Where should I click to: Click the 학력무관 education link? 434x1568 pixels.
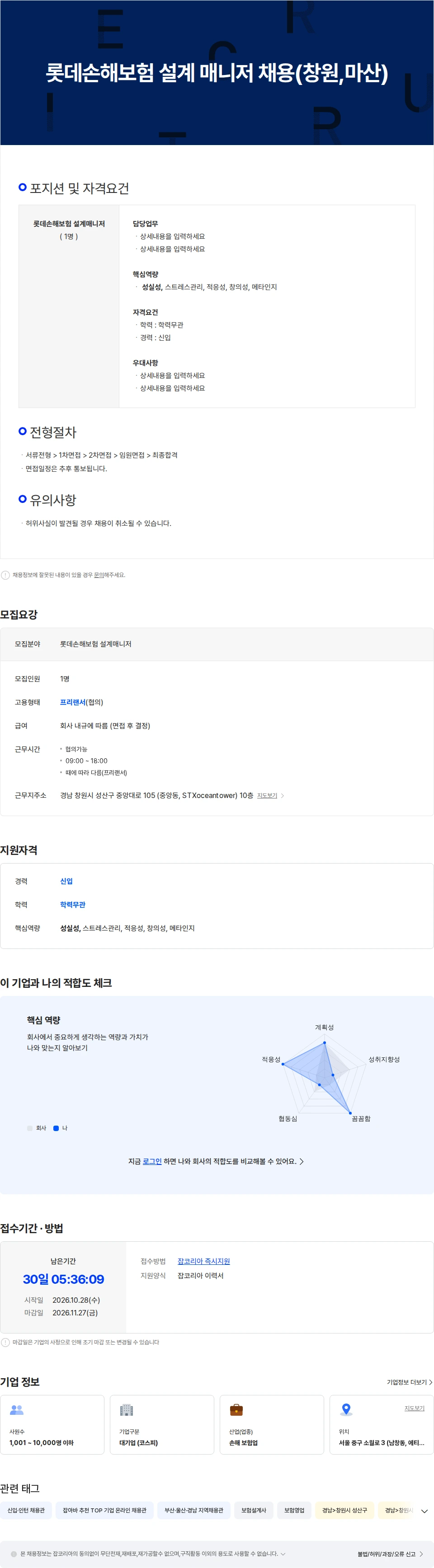tap(72, 905)
